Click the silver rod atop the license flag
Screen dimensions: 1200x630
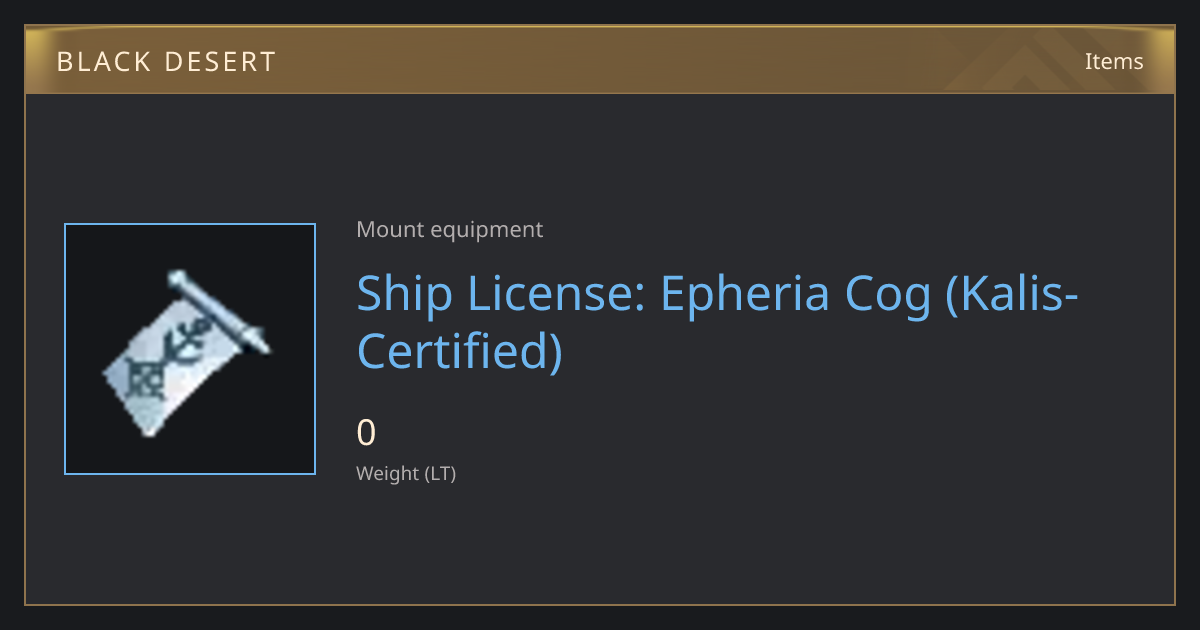(219, 310)
